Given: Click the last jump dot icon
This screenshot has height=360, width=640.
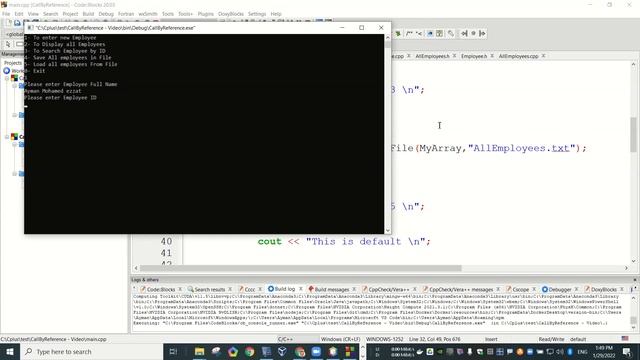Looking at the screenshot, I should pyautogui.click(x=473, y=33).
